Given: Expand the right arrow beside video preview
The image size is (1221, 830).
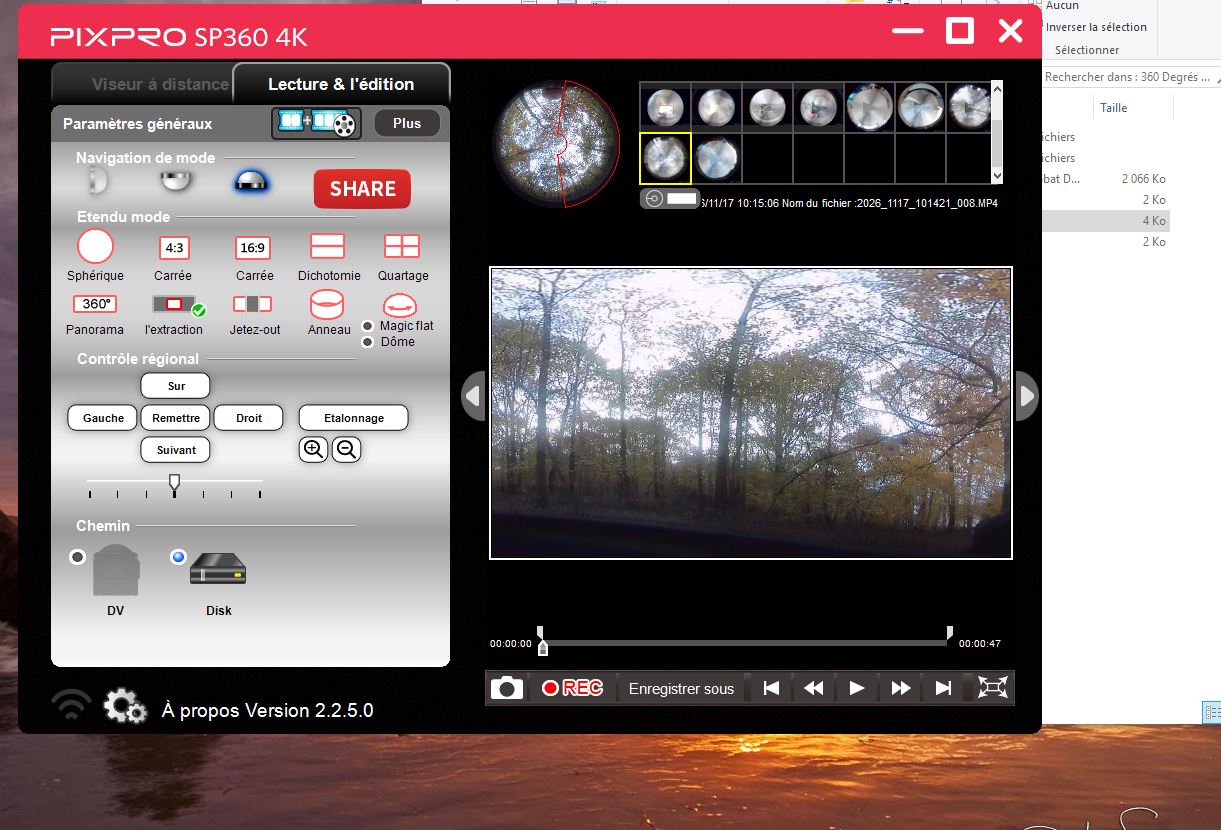Looking at the screenshot, I should point(1027,397).
